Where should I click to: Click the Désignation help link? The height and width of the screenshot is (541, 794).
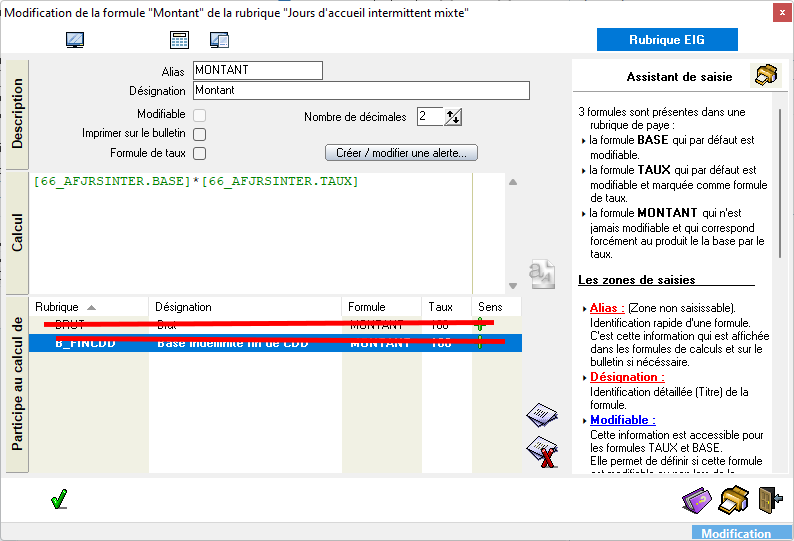[x=627, y=377]
